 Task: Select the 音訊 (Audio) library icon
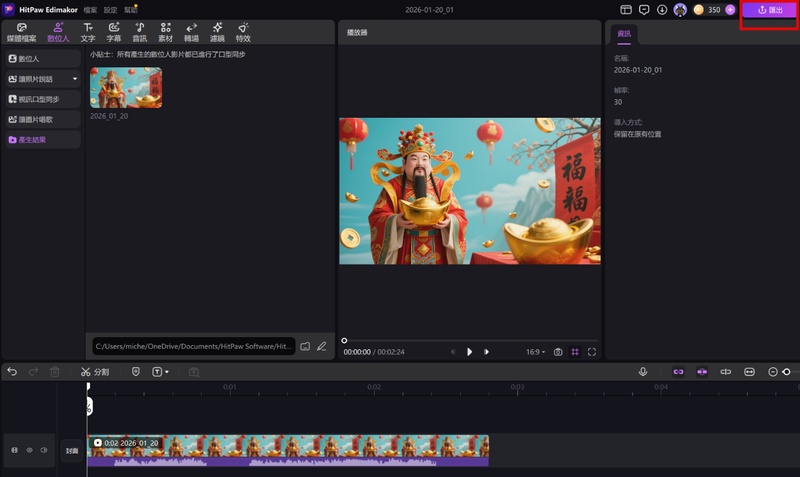coord(140,31)
